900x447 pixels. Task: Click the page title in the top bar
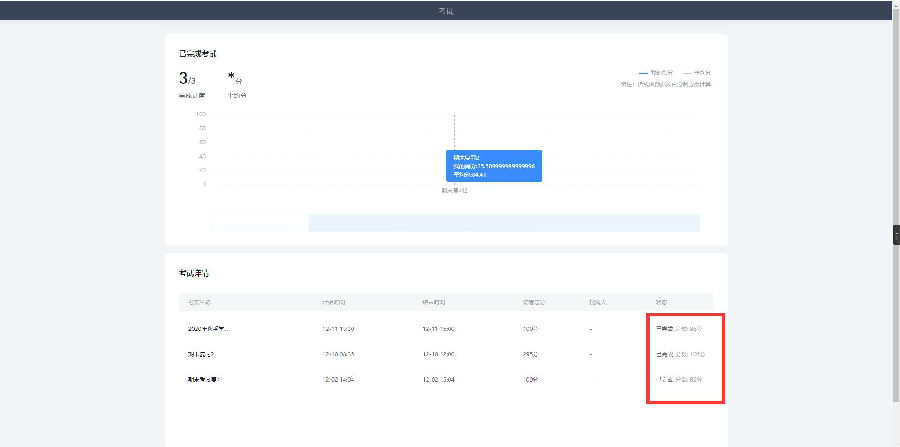click(446, 10)
